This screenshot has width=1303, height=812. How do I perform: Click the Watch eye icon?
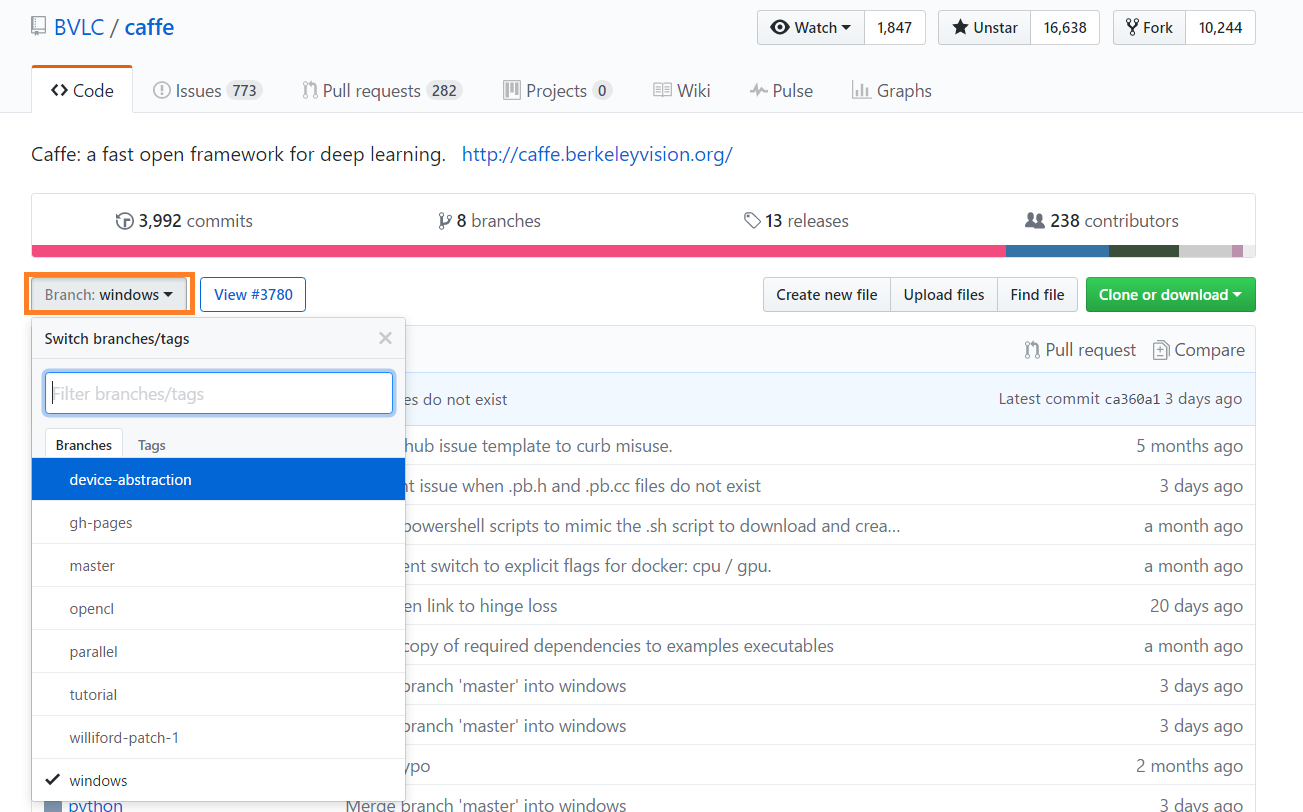click(x=780, y=28)
